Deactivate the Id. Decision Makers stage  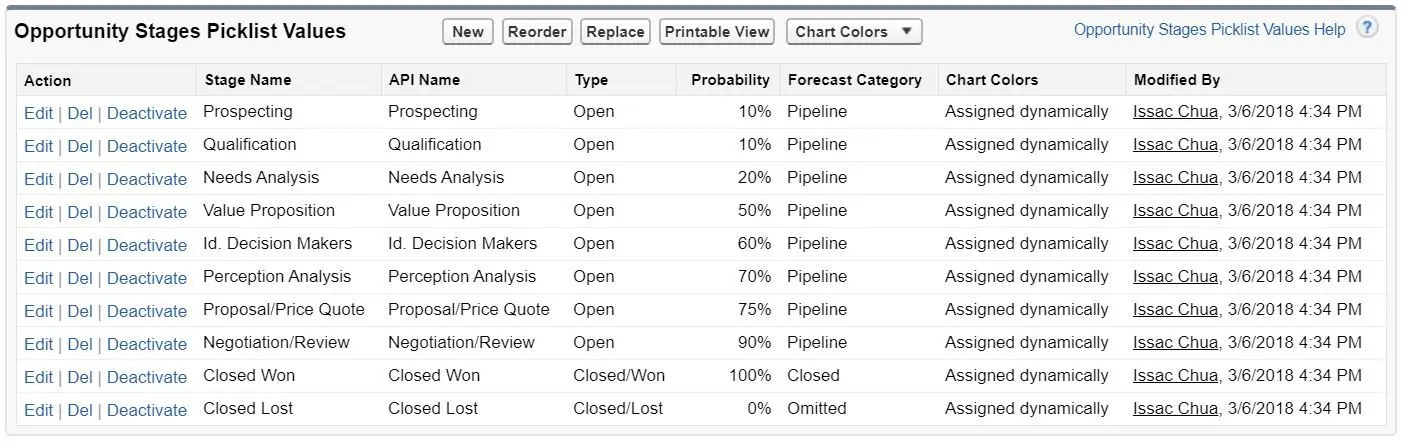pos(147,245)
